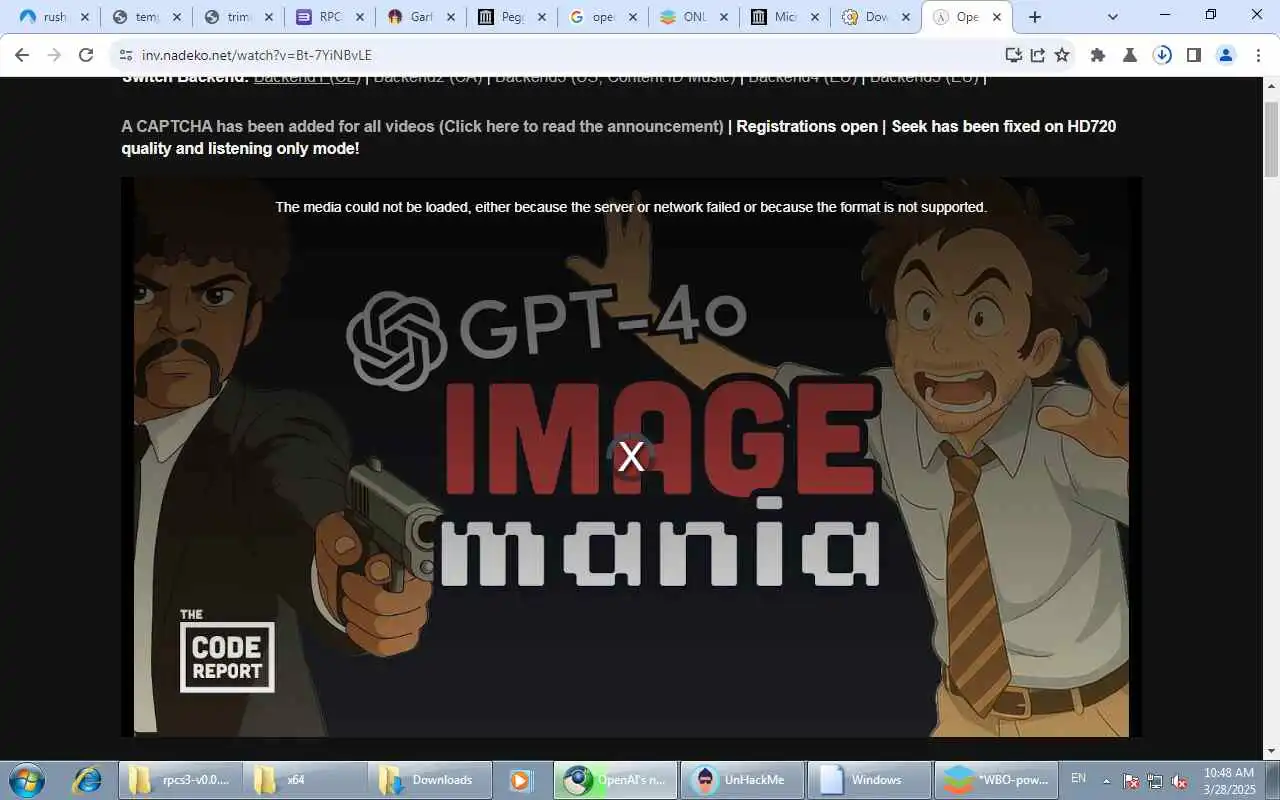Switch to the 'rush' tab

53,17
